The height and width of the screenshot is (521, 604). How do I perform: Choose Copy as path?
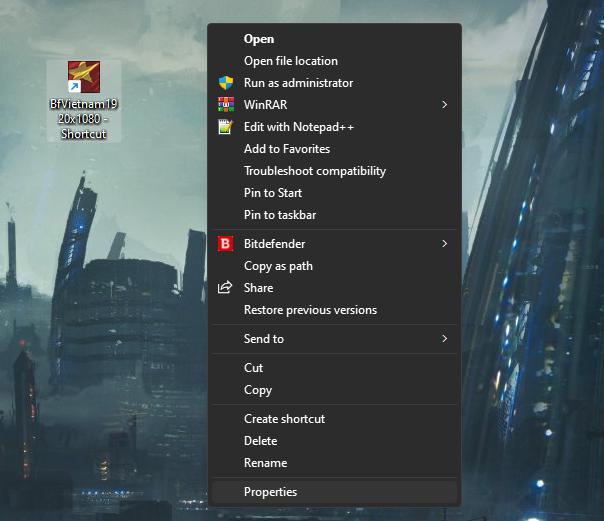tap(278, 266)
